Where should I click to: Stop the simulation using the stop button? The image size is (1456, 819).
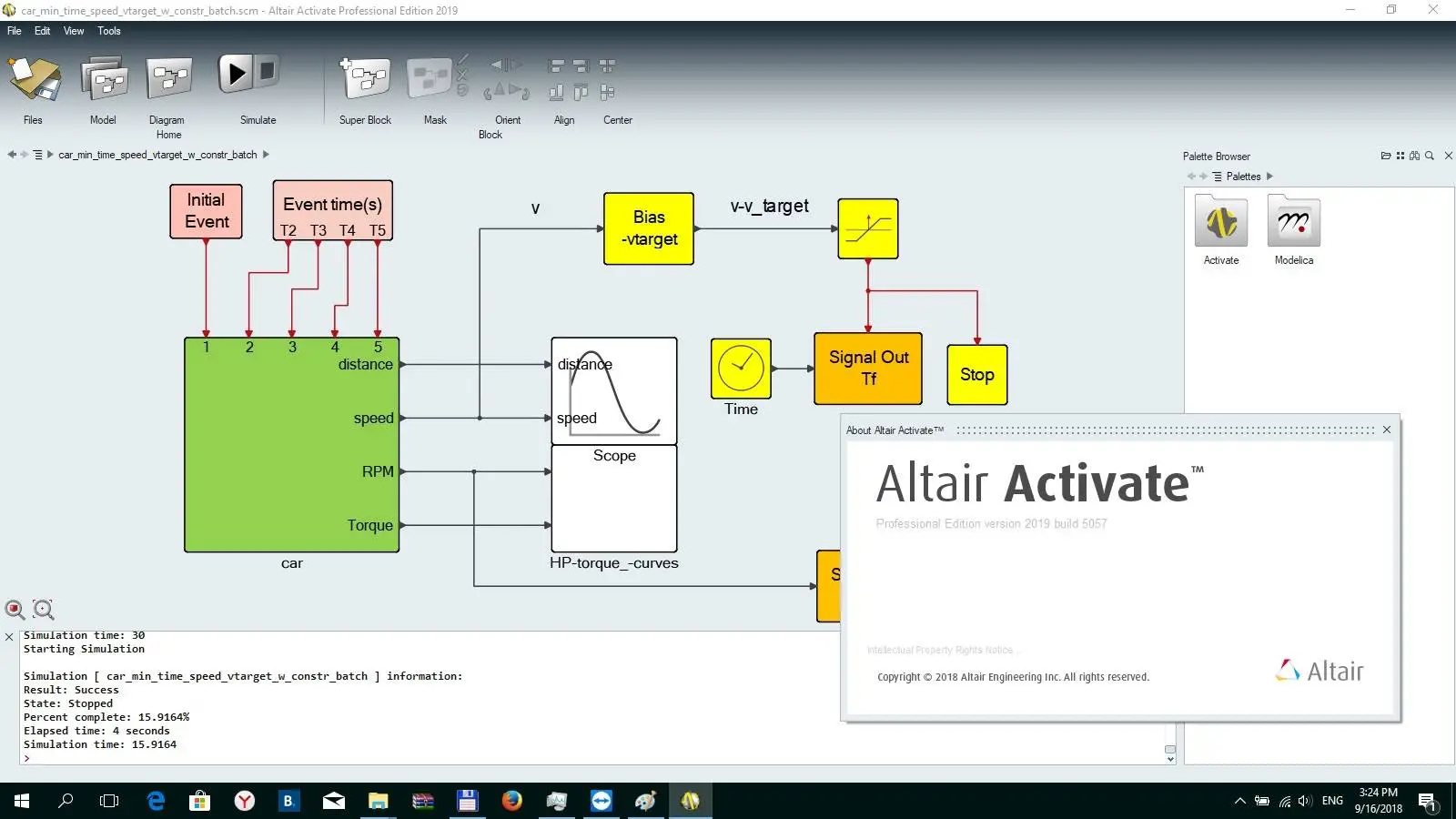(x=267, y=70)
